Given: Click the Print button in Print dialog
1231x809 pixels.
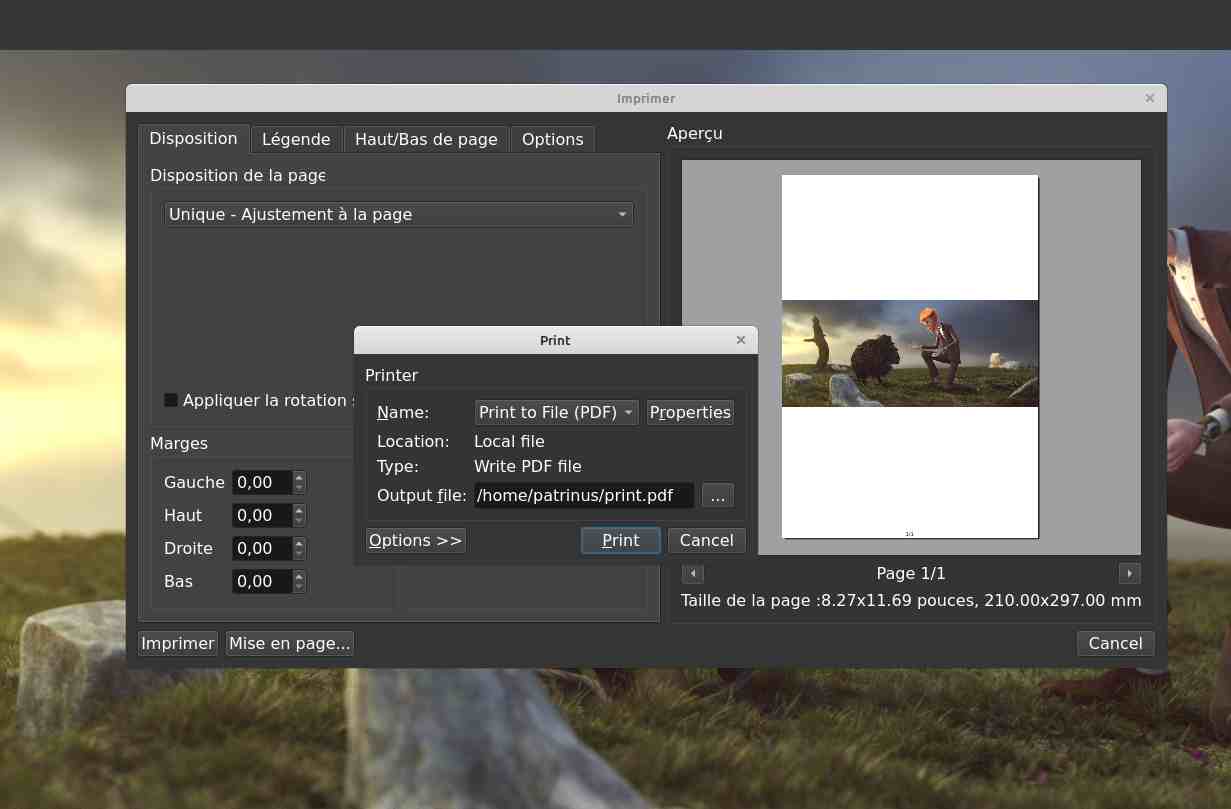Looking at the screenshot, I should tap(621, 540).
